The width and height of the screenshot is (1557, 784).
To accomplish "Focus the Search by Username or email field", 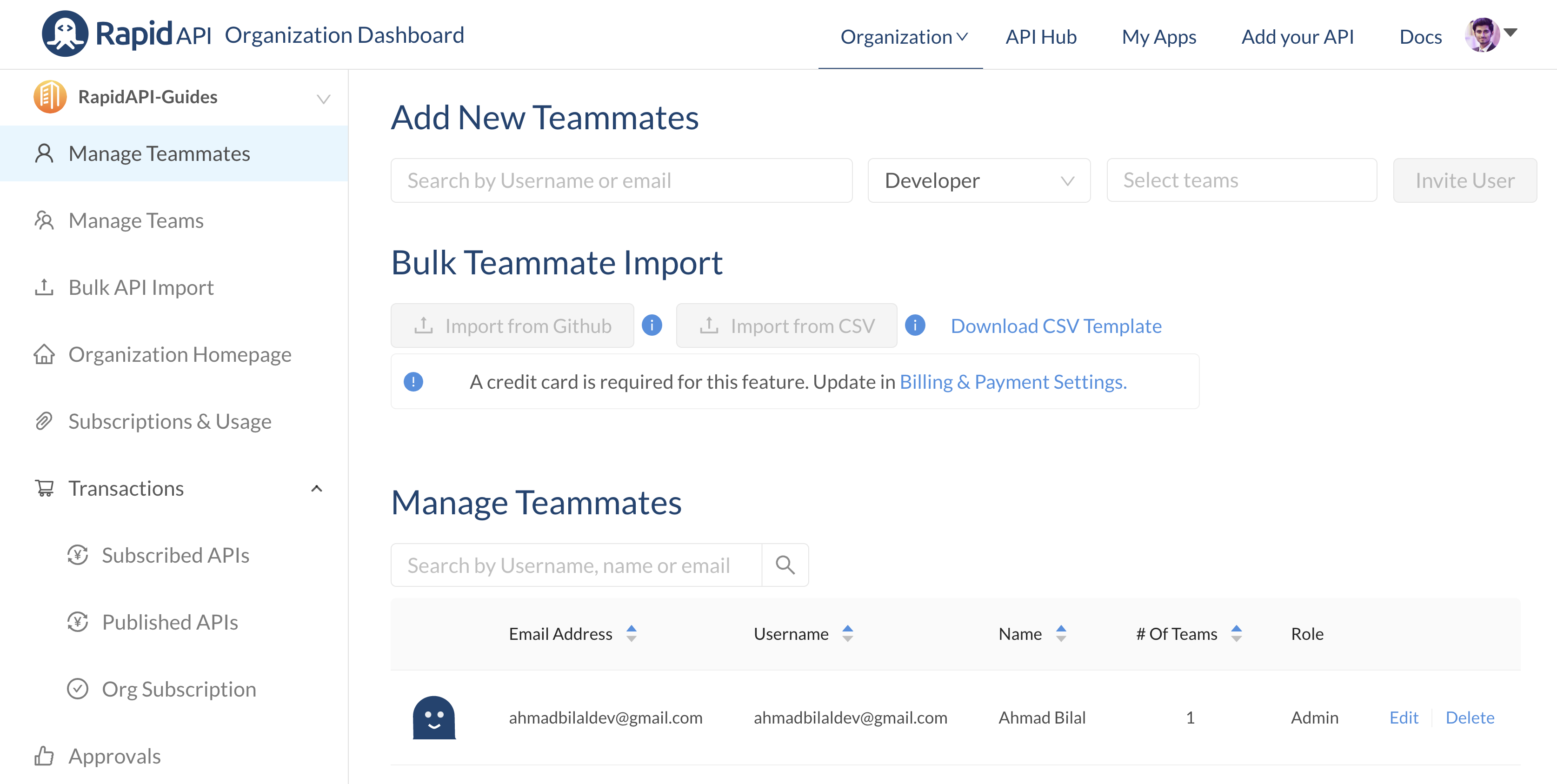I will click(621, 181).
